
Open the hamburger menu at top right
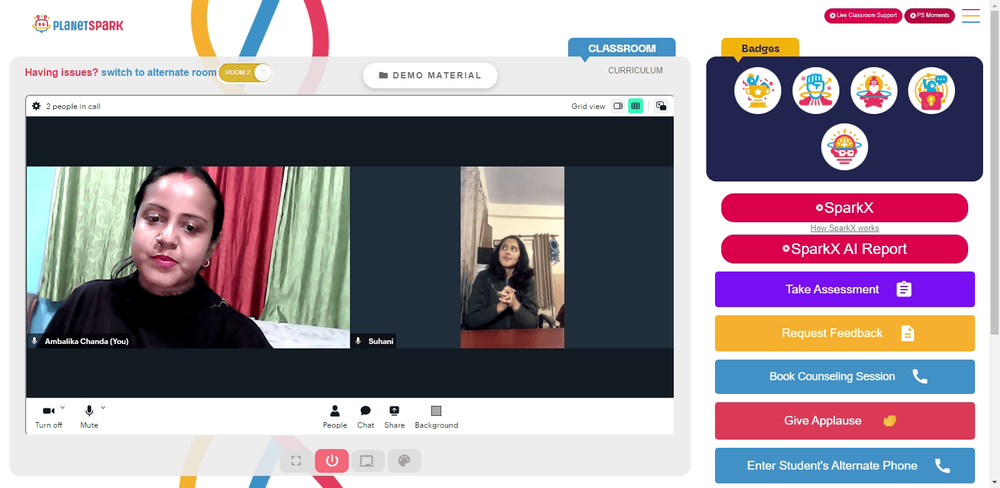coord(971,15)
